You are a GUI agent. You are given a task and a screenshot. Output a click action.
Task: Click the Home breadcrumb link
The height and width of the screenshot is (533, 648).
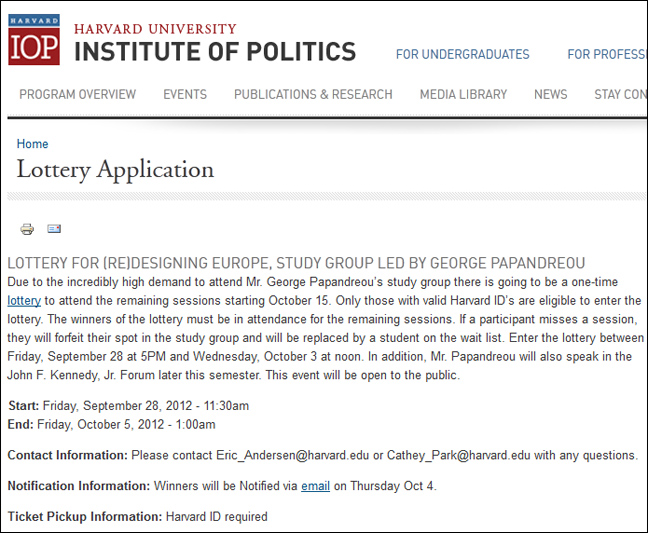point(32,144)
